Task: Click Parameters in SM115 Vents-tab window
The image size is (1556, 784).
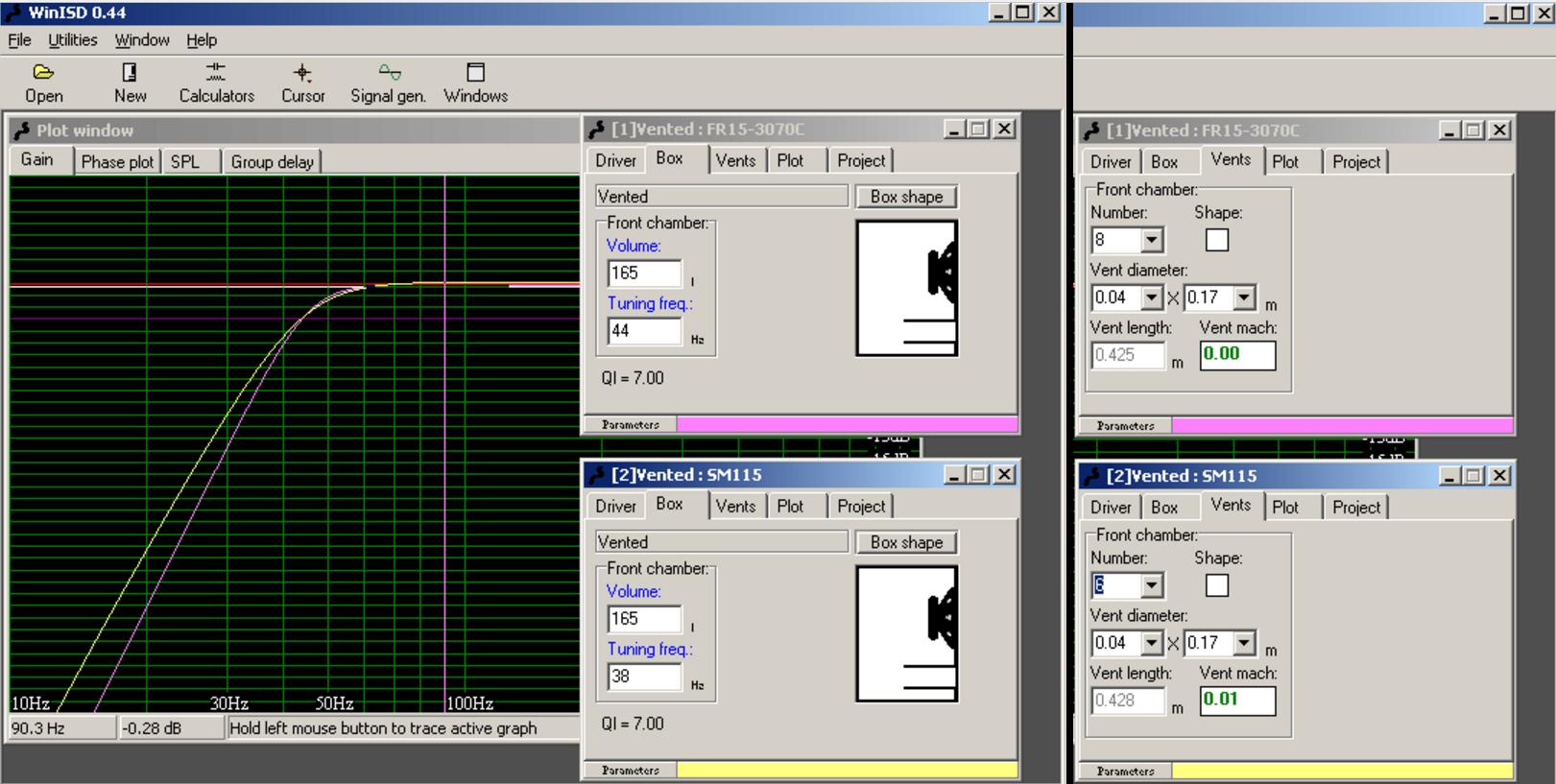Action: (x=1126, y=771)
